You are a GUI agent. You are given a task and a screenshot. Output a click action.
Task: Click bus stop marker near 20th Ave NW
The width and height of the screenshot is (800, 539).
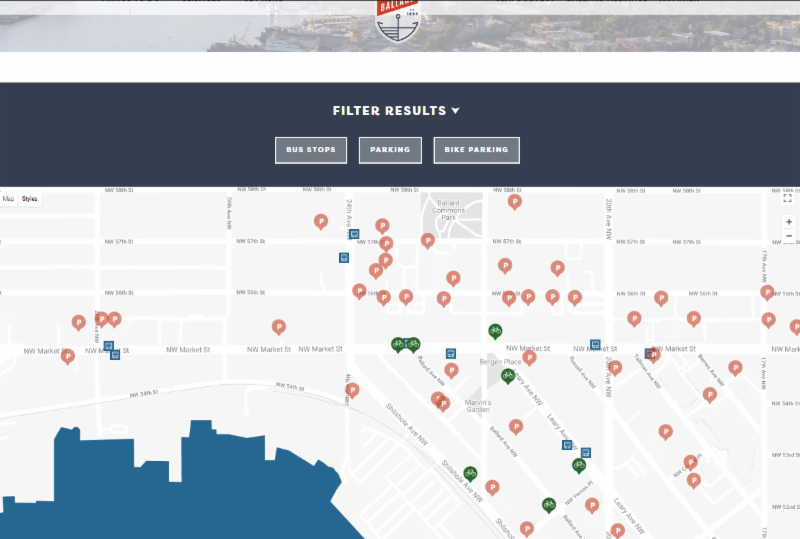(595, 345)
